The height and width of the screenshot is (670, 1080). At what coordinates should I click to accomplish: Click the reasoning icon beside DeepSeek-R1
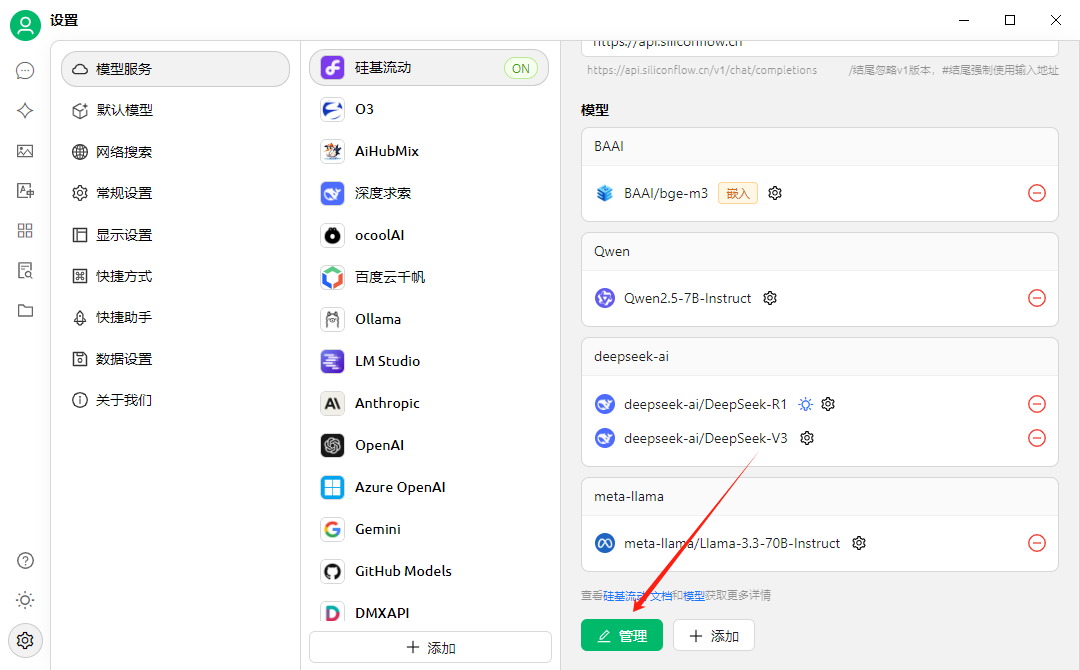coord(805,404)
